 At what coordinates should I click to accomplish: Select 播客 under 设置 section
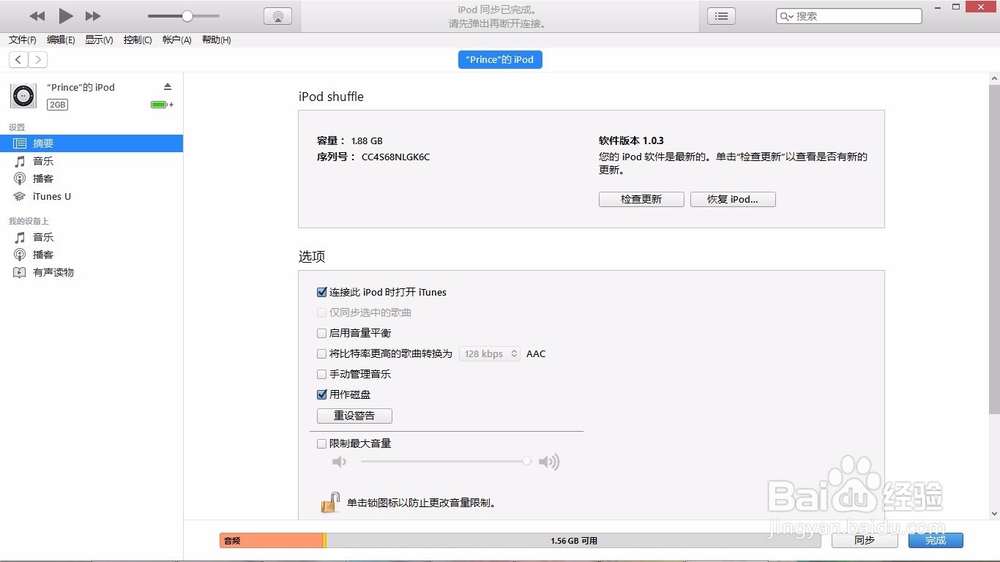click(91, 179)
